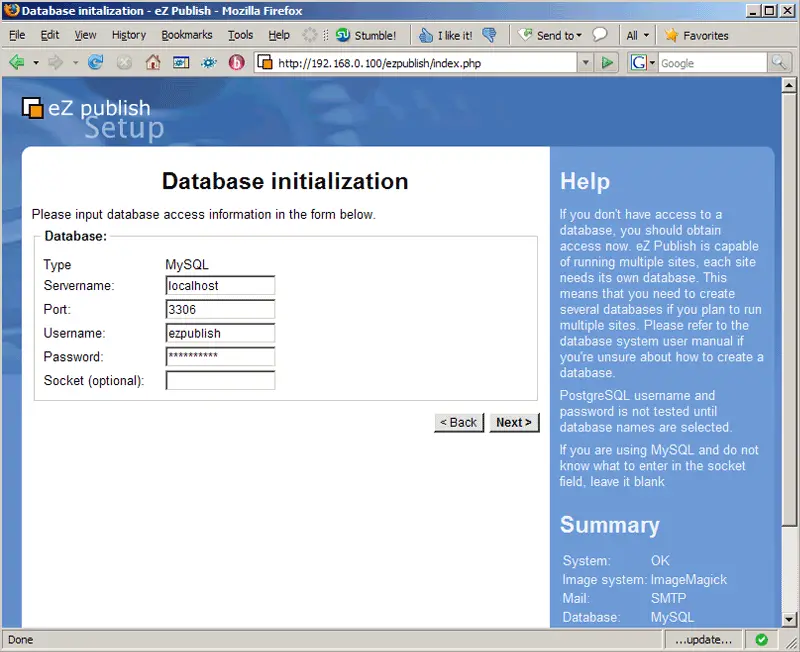Click the 'Done' status bar text
The image size is (800, 652).
tap(20, 640)
